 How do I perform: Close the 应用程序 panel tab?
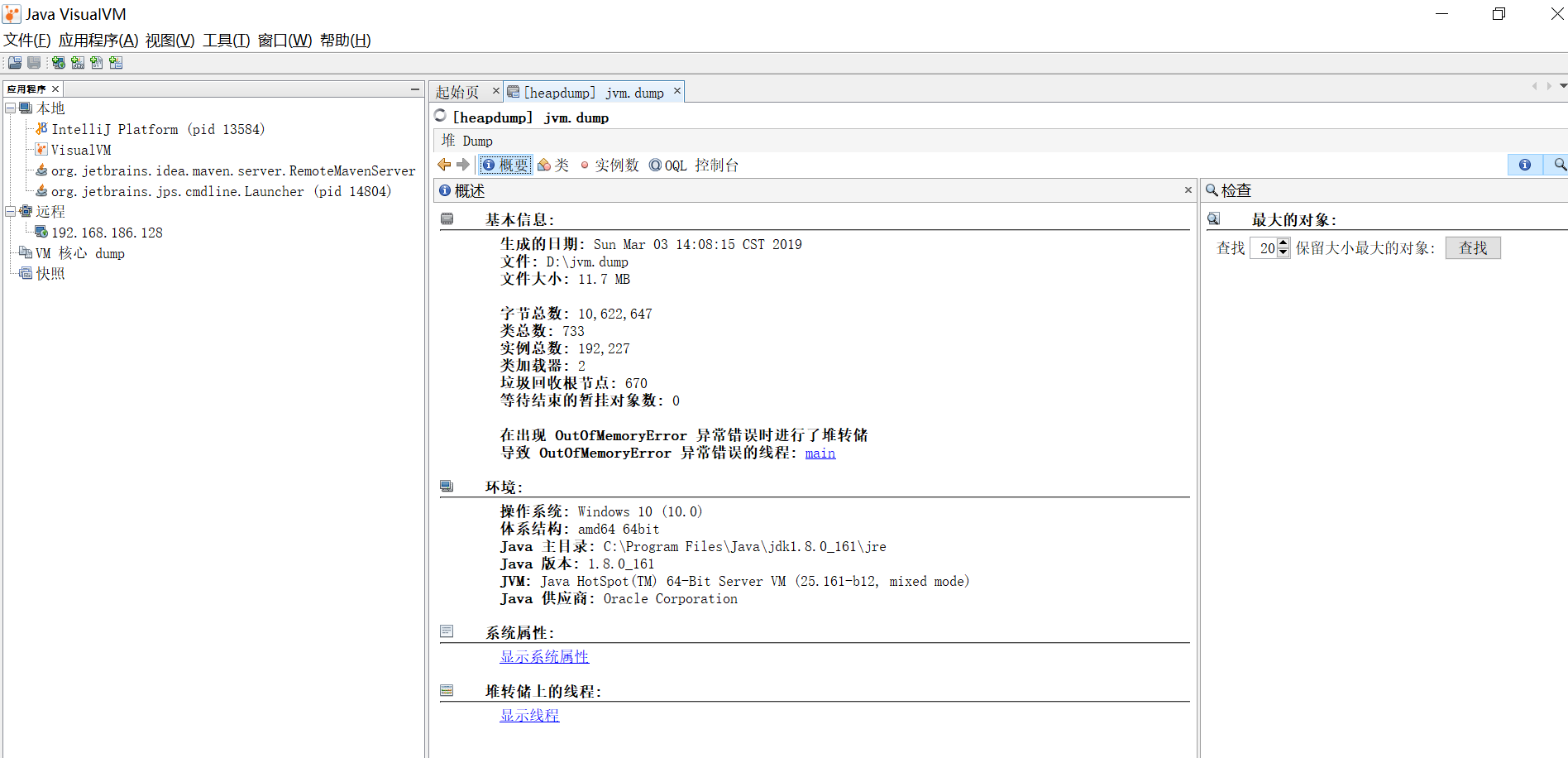click(x=55, y=89)
